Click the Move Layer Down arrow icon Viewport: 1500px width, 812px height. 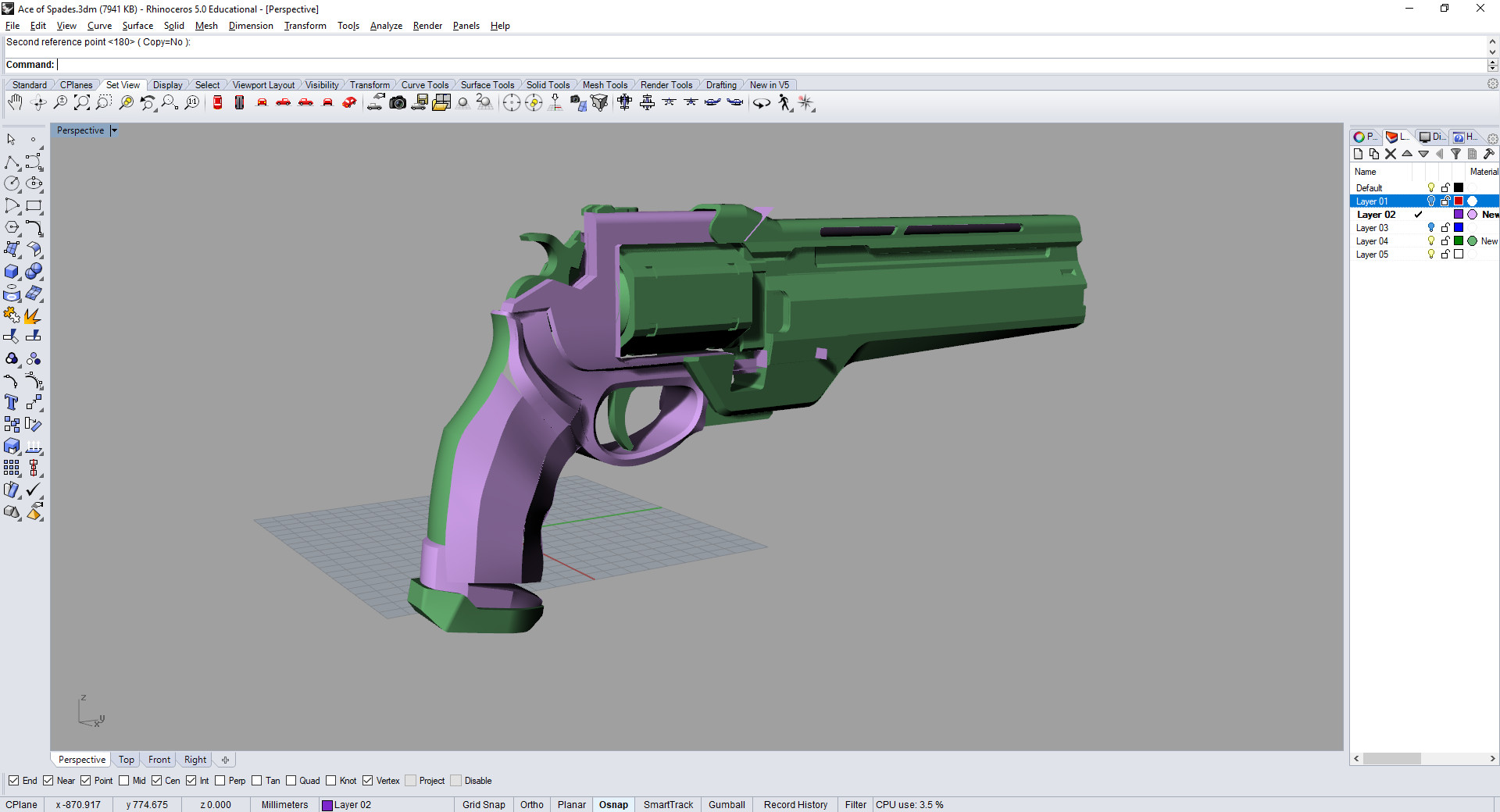pos(1423,154)
